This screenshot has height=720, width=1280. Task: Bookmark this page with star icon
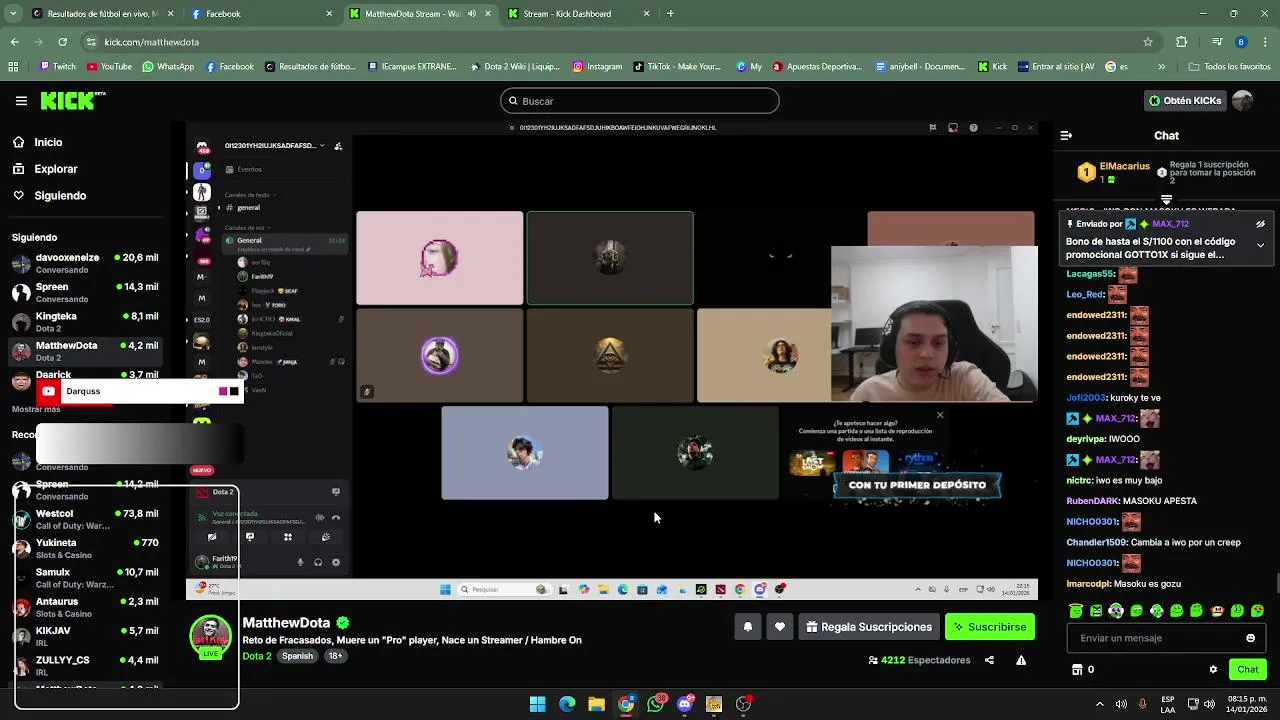(1148, 42)
